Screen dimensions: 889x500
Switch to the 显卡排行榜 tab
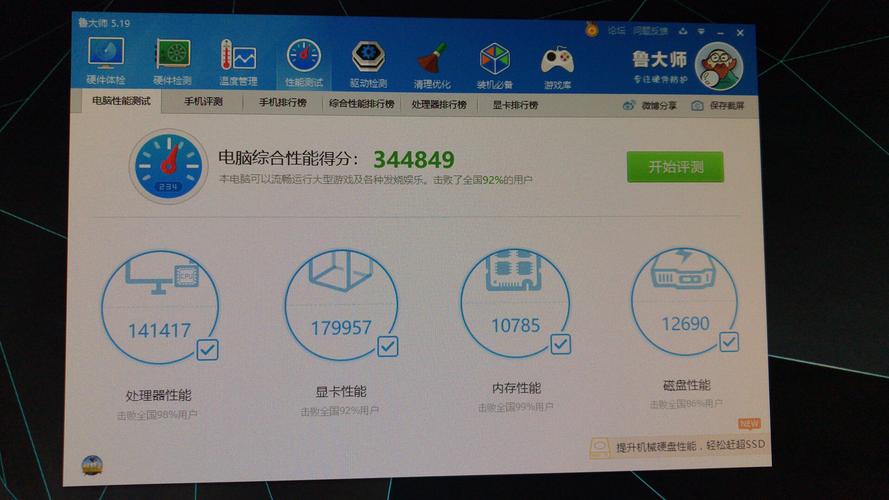click(x=514, y=104)
